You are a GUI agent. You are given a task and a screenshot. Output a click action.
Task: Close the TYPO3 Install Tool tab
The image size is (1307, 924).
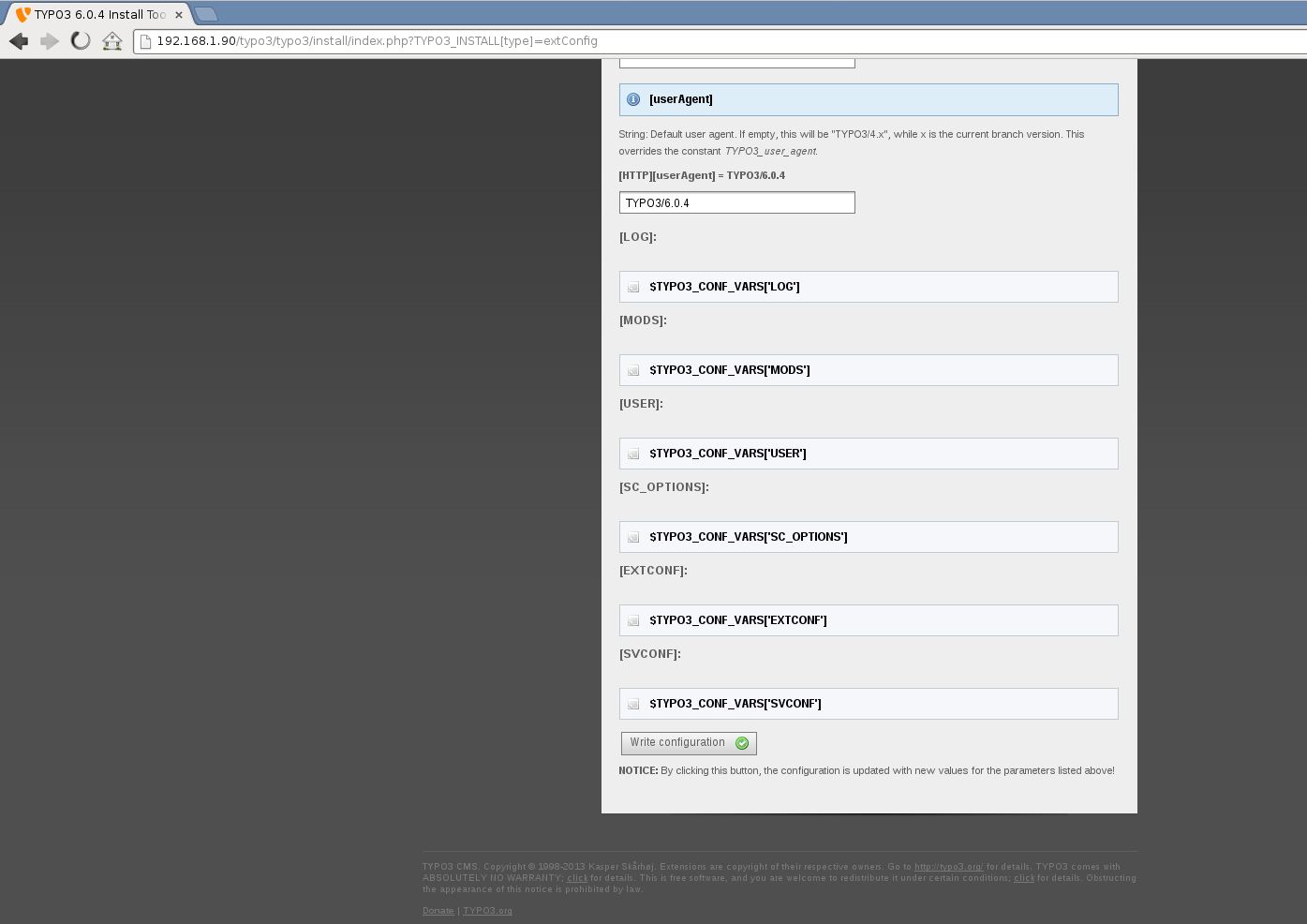(x=179, y=15)
